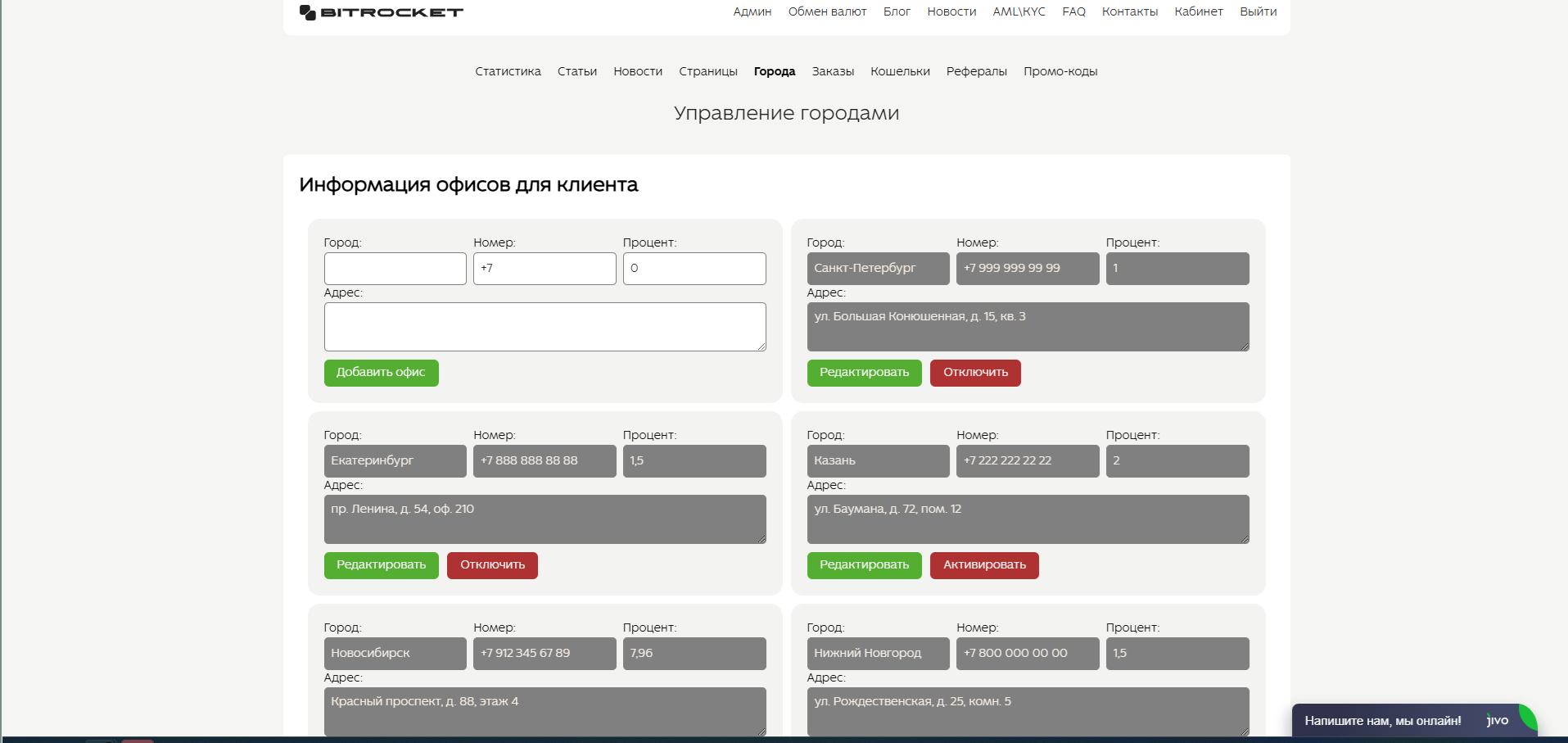Click Отключить for the Санкт-Петербург office
Image resolution: width=1568 pixels, height=743 pixels.
(975, 373)
